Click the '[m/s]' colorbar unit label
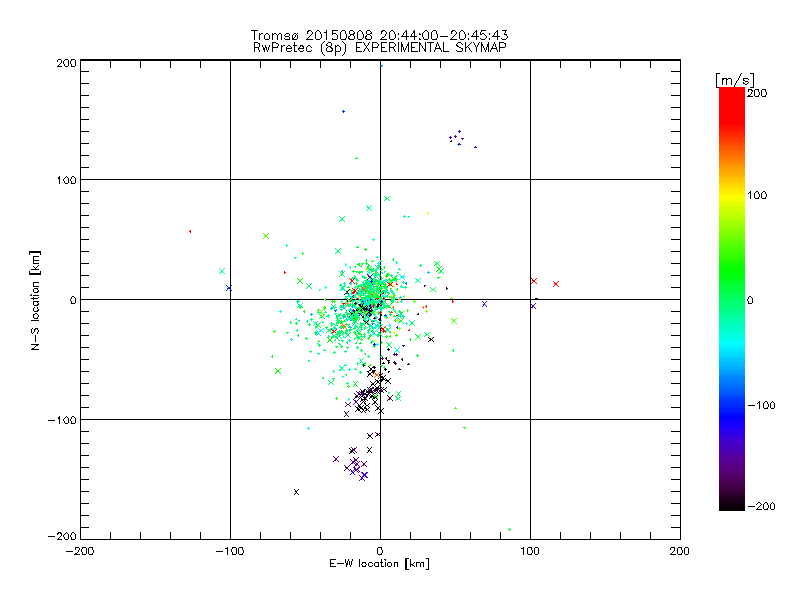800x600 pixels. [735, 80]
